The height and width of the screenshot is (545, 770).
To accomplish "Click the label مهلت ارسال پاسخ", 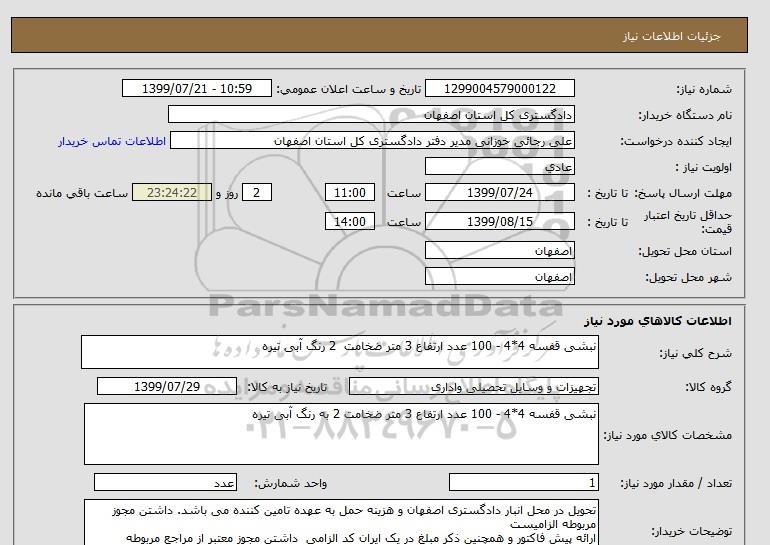I will coord(683,193).
